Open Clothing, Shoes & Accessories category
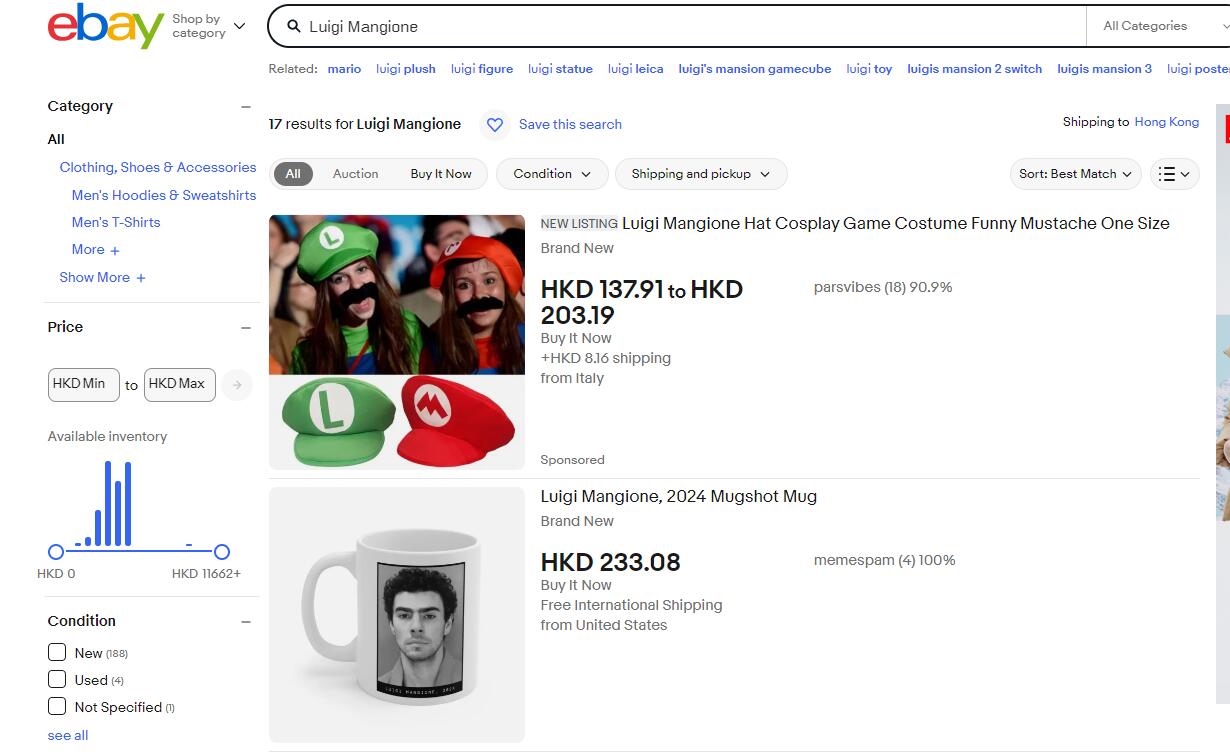This screenshot has width=1230, height=755. click(x=158, y=167)
